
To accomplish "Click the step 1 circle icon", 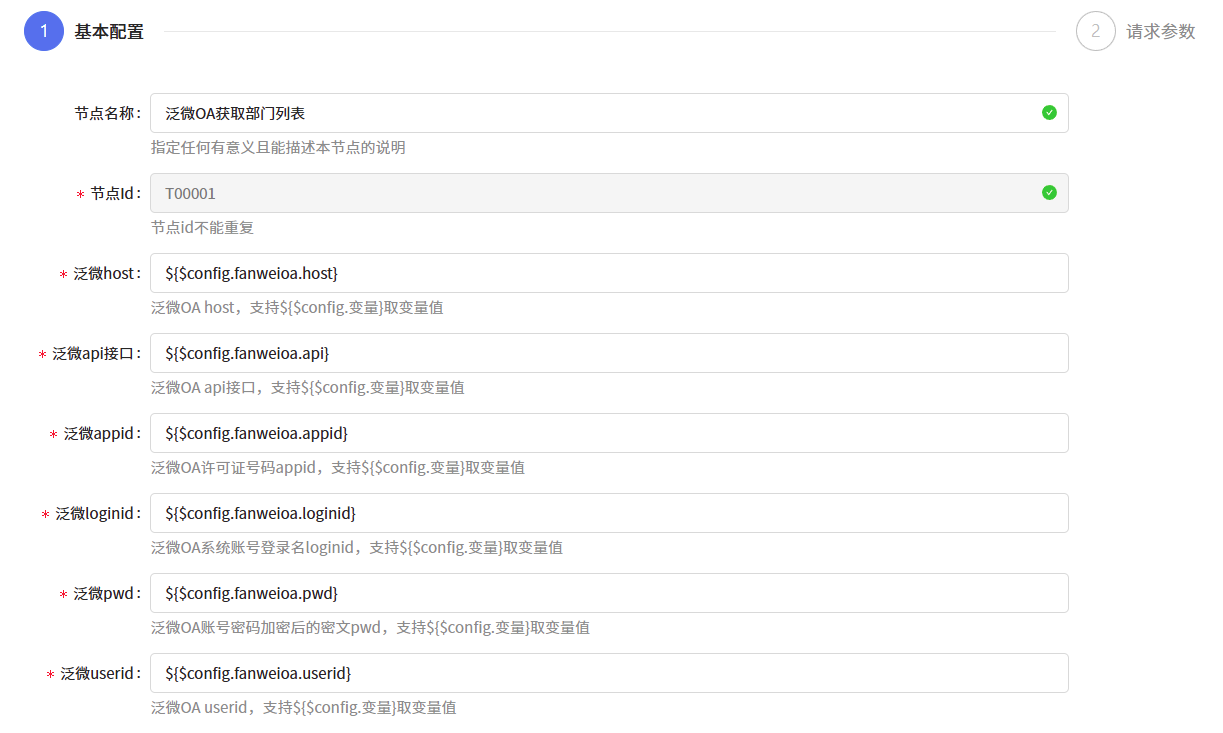I will coord(43,31).
